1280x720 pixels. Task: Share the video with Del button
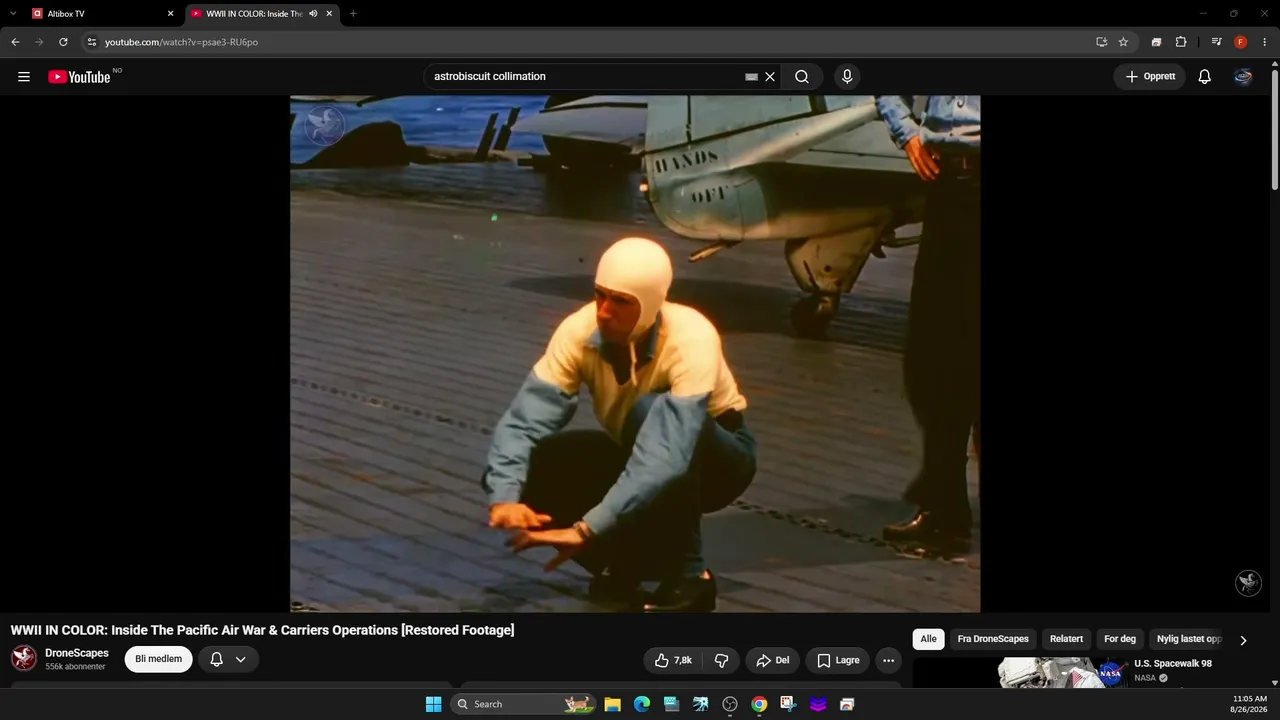[773, 660]
